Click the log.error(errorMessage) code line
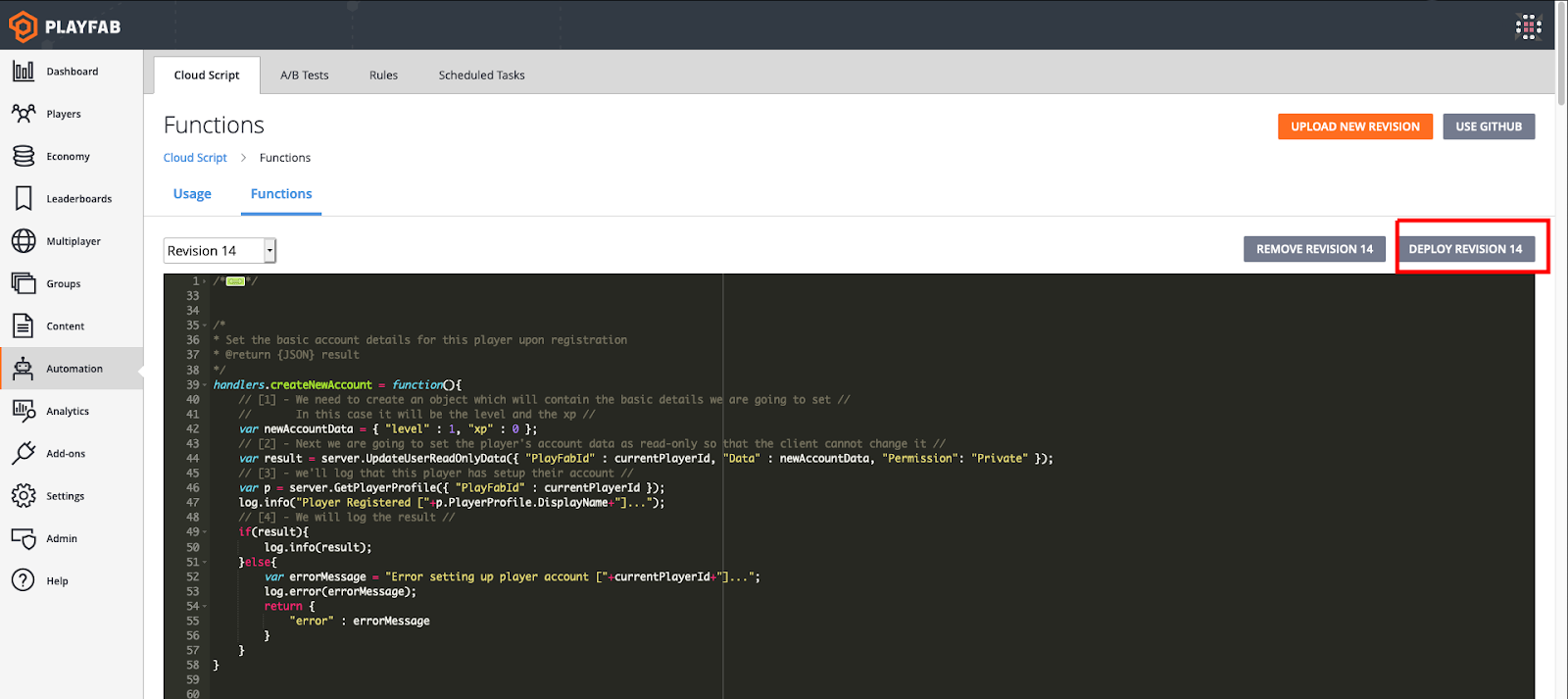The width and height of the screenshot is (1568, 699). pos(340,592)
